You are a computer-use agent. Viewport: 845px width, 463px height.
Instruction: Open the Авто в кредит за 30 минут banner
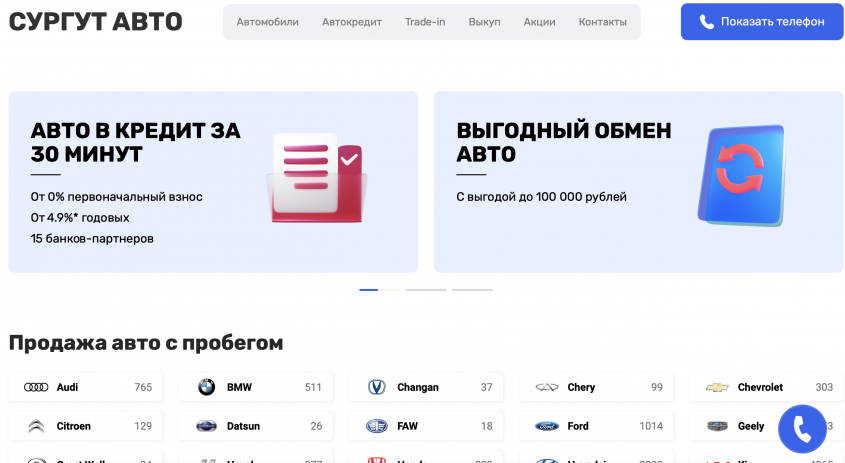tap(213, 182)
